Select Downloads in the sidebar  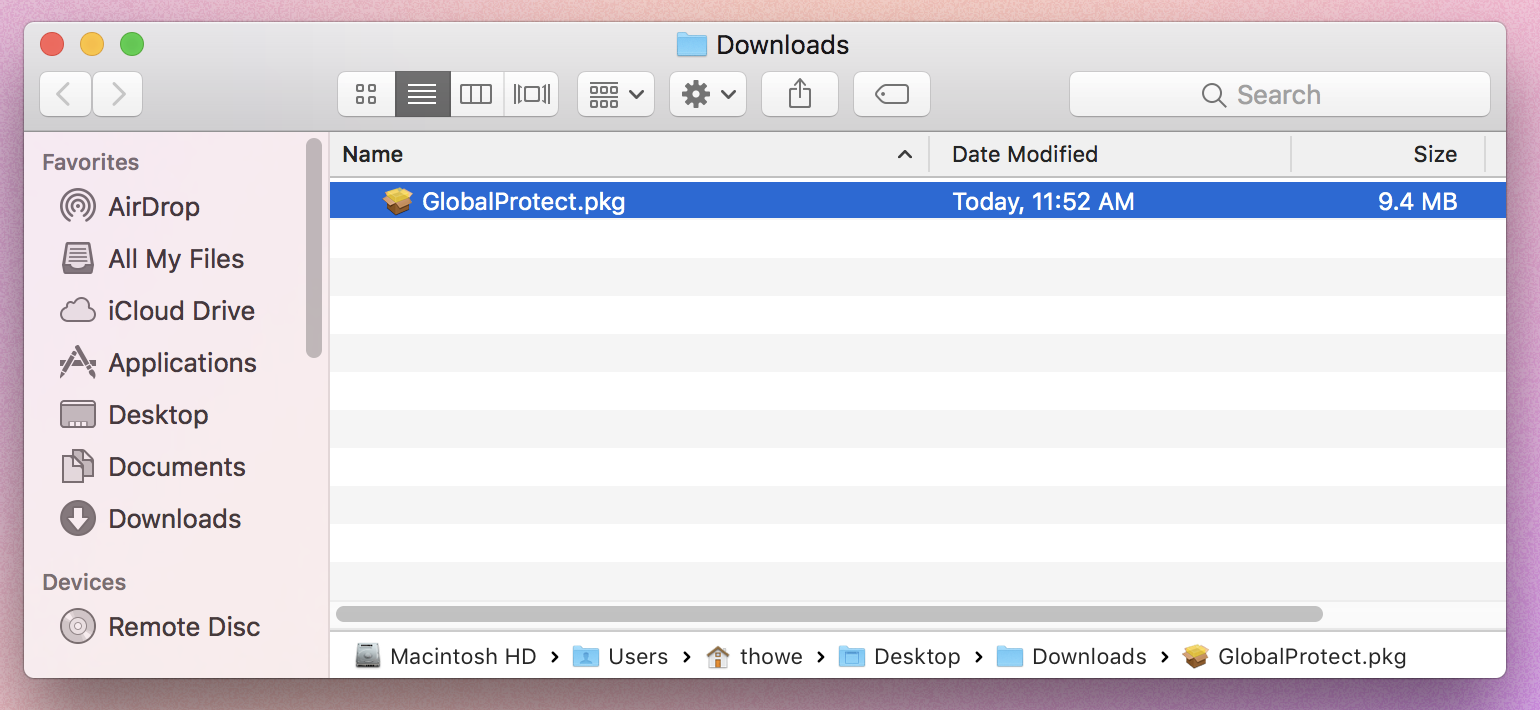174,519
